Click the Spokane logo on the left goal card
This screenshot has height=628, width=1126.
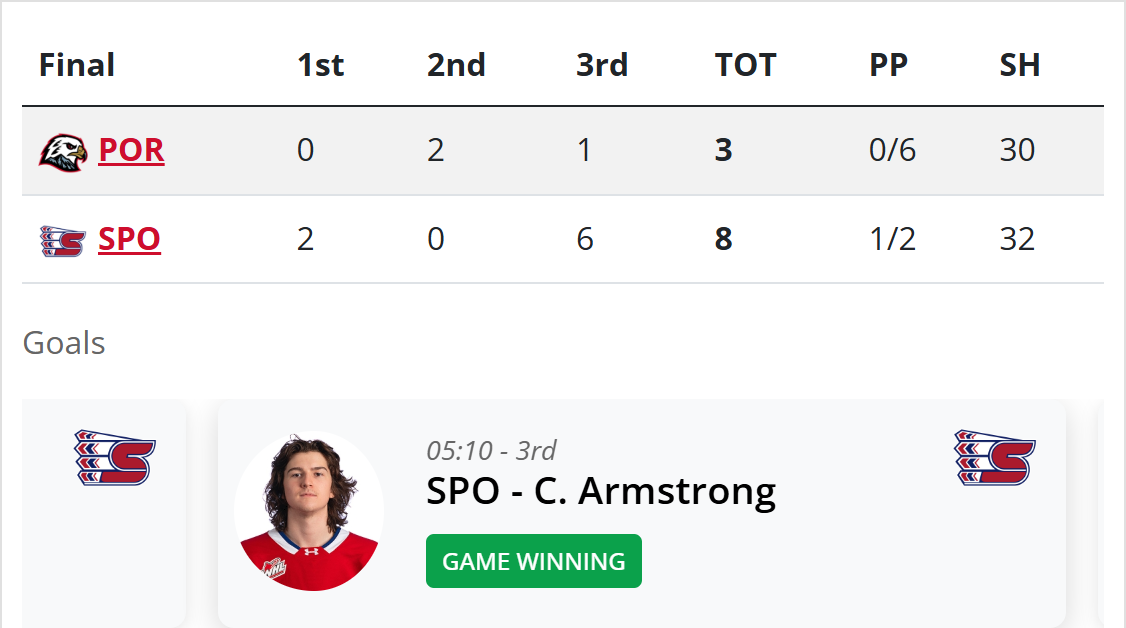point(115,458)
